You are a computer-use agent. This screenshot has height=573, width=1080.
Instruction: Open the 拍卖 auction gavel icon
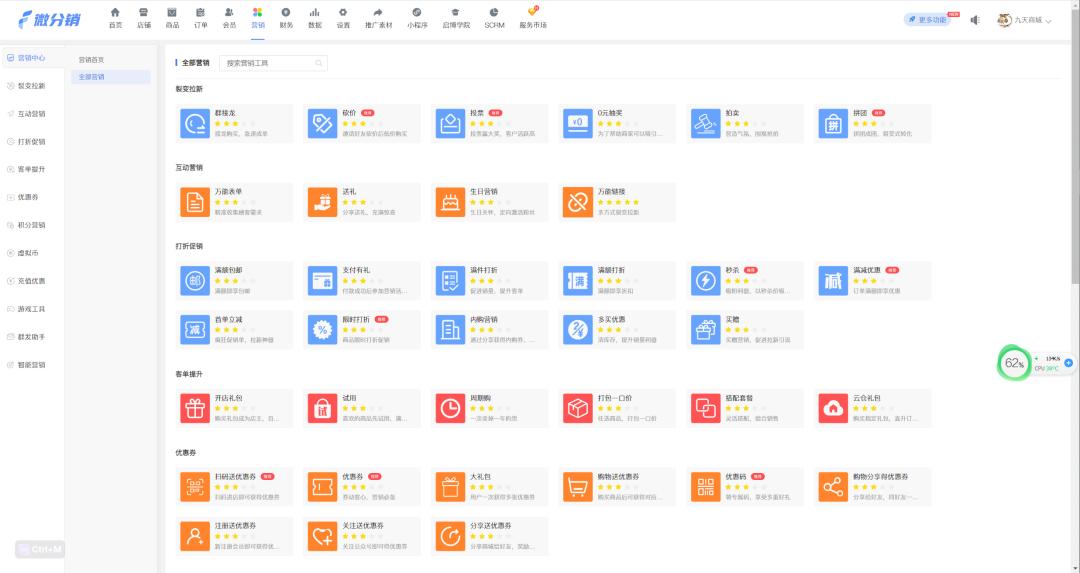(x=704, y=123)
